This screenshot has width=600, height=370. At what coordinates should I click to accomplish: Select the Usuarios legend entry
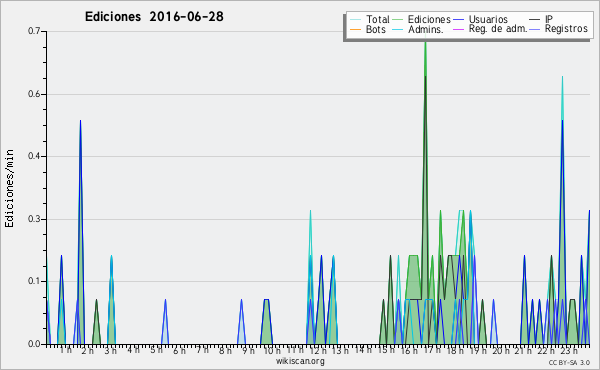coord(480,19)
